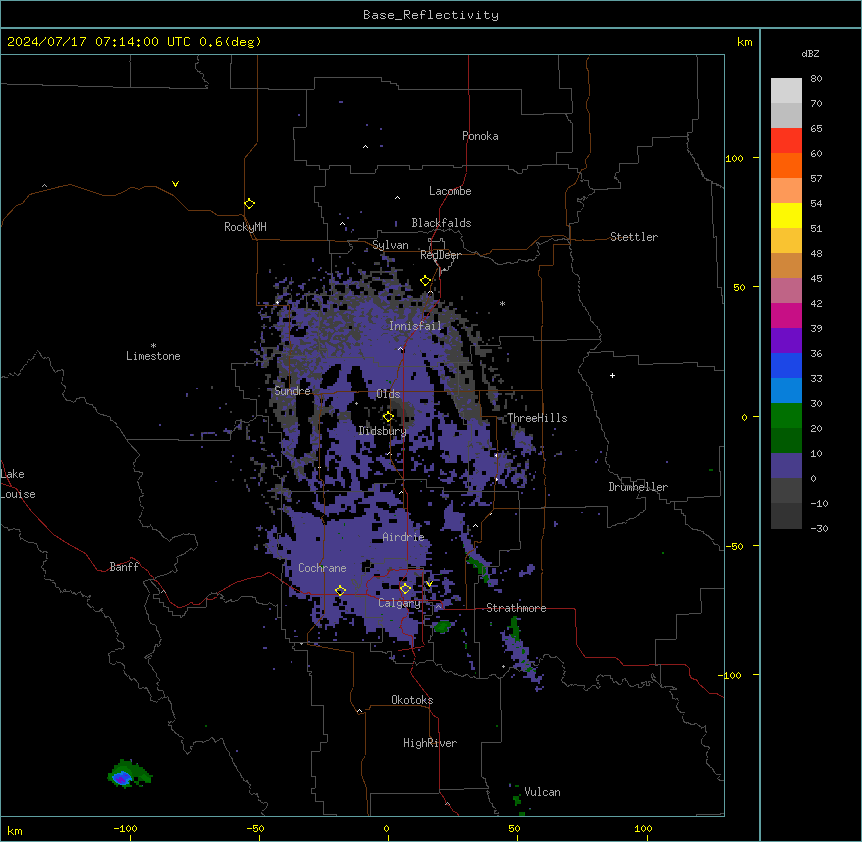The height and width of the screenshot is (842, 862).
Task: Click the Stettler city label
Action: (x=634, y=237)
